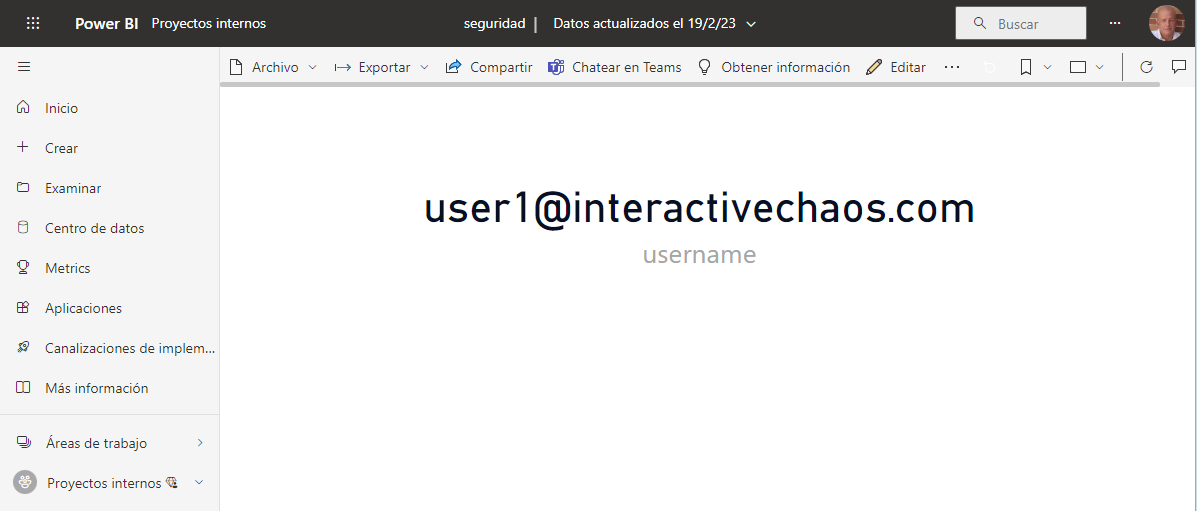
Task: Expand the data updated date chevron
Action: coord(751,24)
